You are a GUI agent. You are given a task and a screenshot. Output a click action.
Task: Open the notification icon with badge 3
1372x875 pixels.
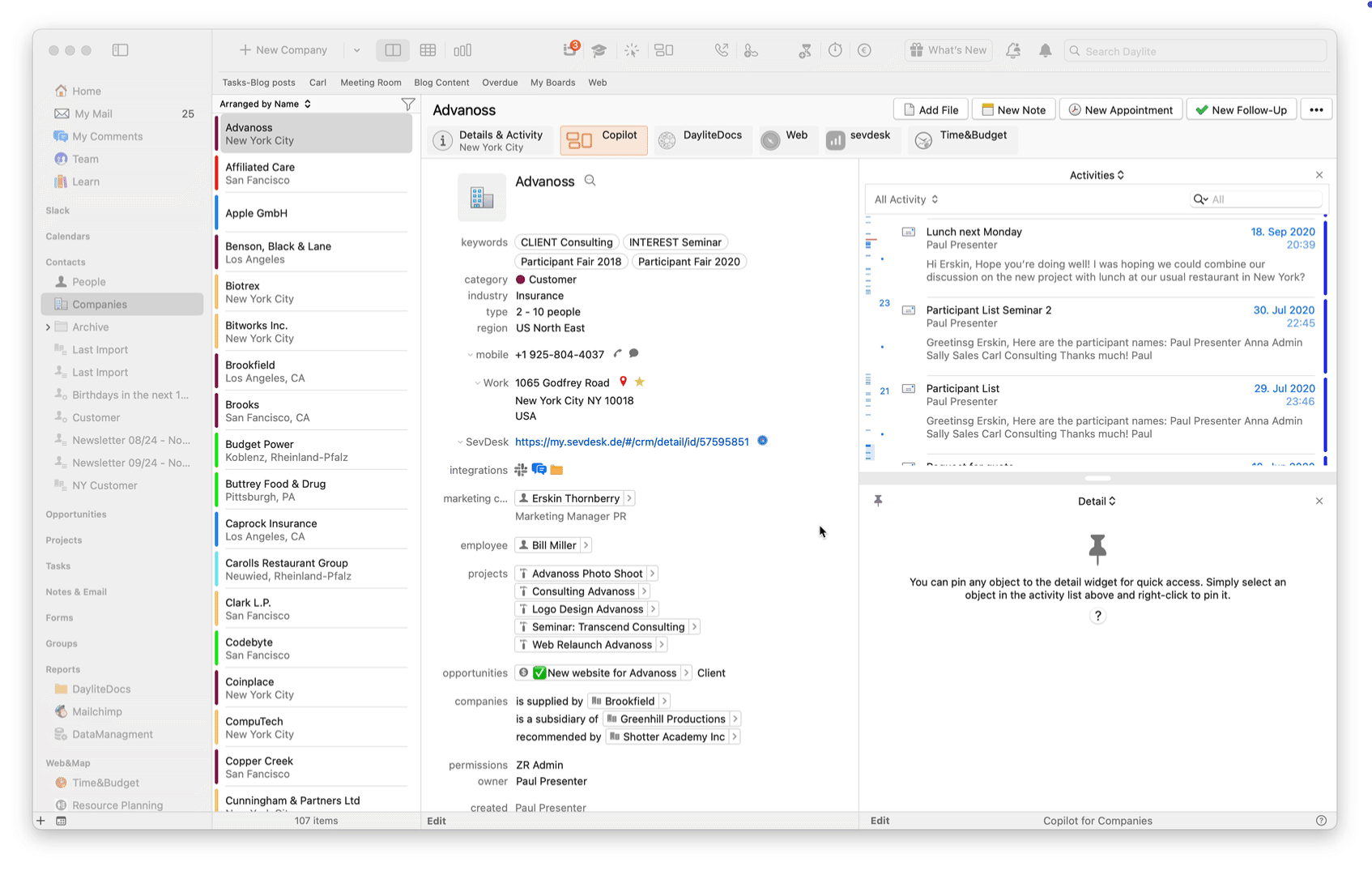pos(570,49)
